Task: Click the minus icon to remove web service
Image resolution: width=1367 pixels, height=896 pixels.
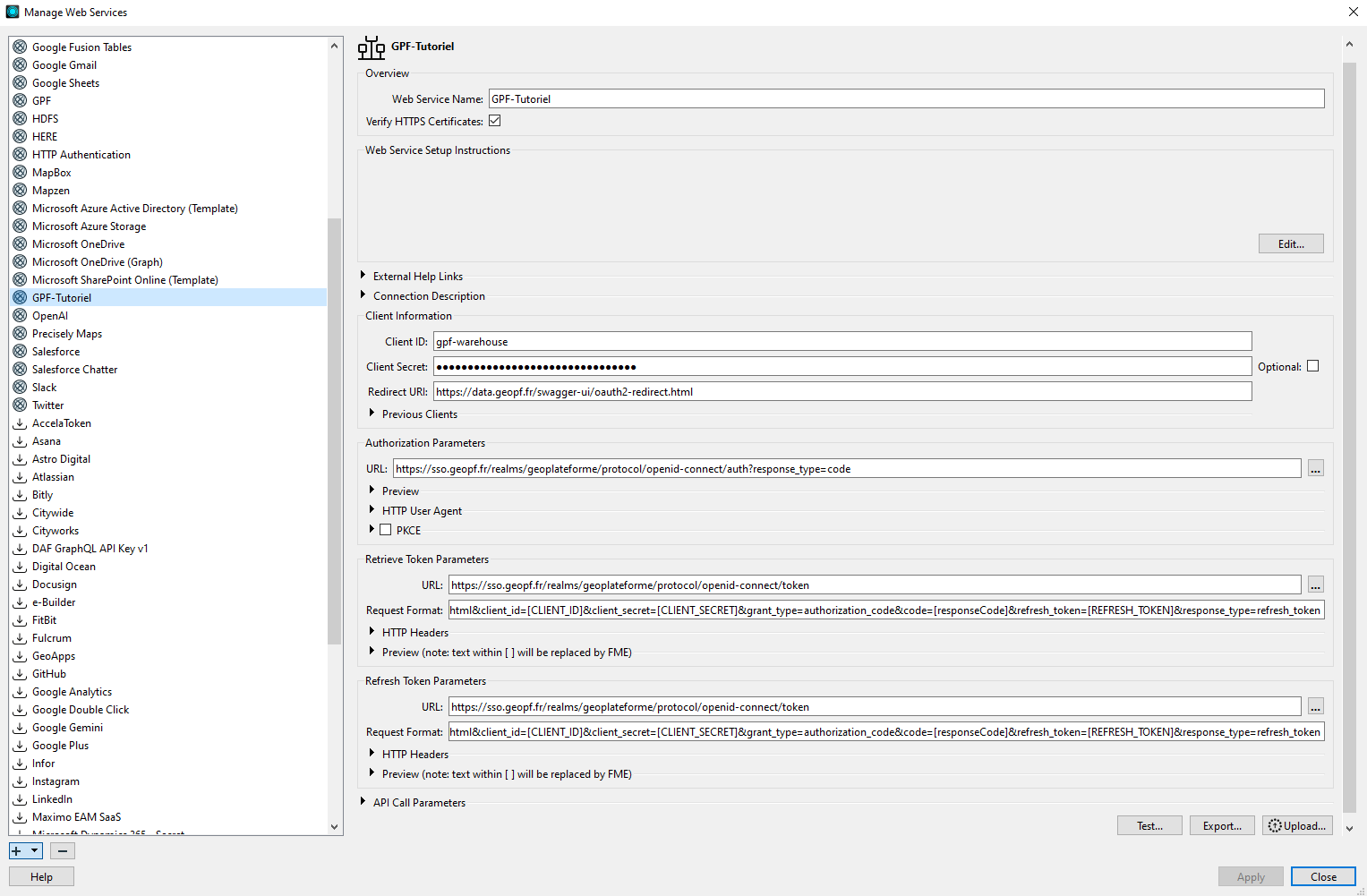Action: [x=63, y=851]
